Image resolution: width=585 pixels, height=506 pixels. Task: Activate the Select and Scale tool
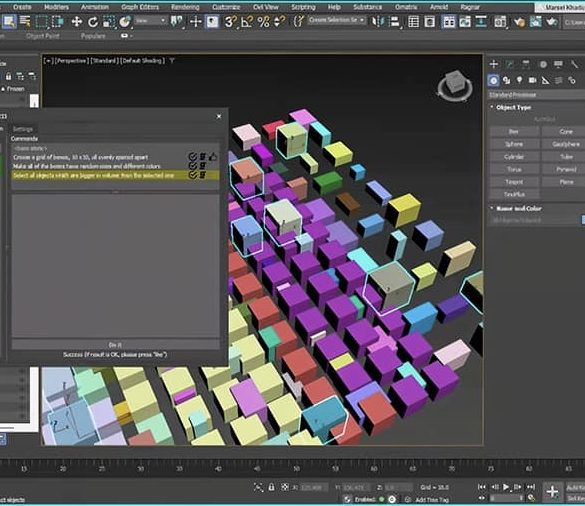click(109, 22)
